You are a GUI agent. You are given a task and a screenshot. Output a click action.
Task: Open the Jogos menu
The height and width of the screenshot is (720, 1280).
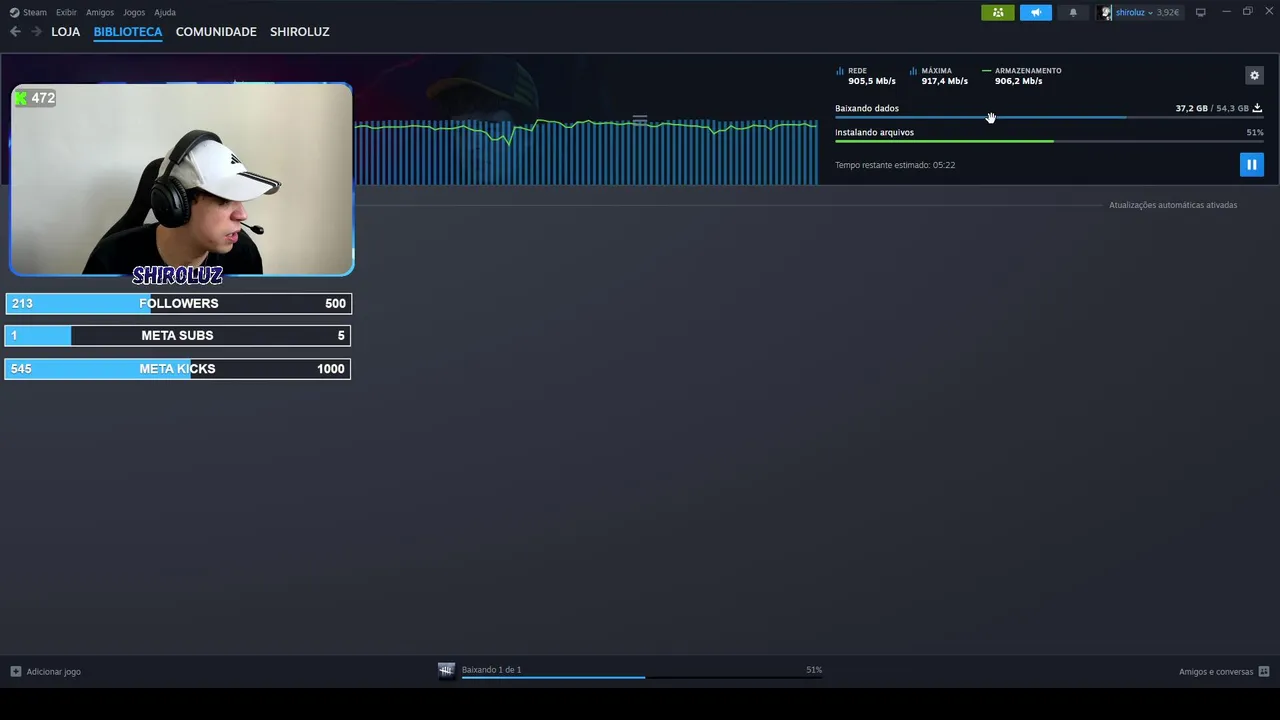pyautogui.click(x=134, y=12)
